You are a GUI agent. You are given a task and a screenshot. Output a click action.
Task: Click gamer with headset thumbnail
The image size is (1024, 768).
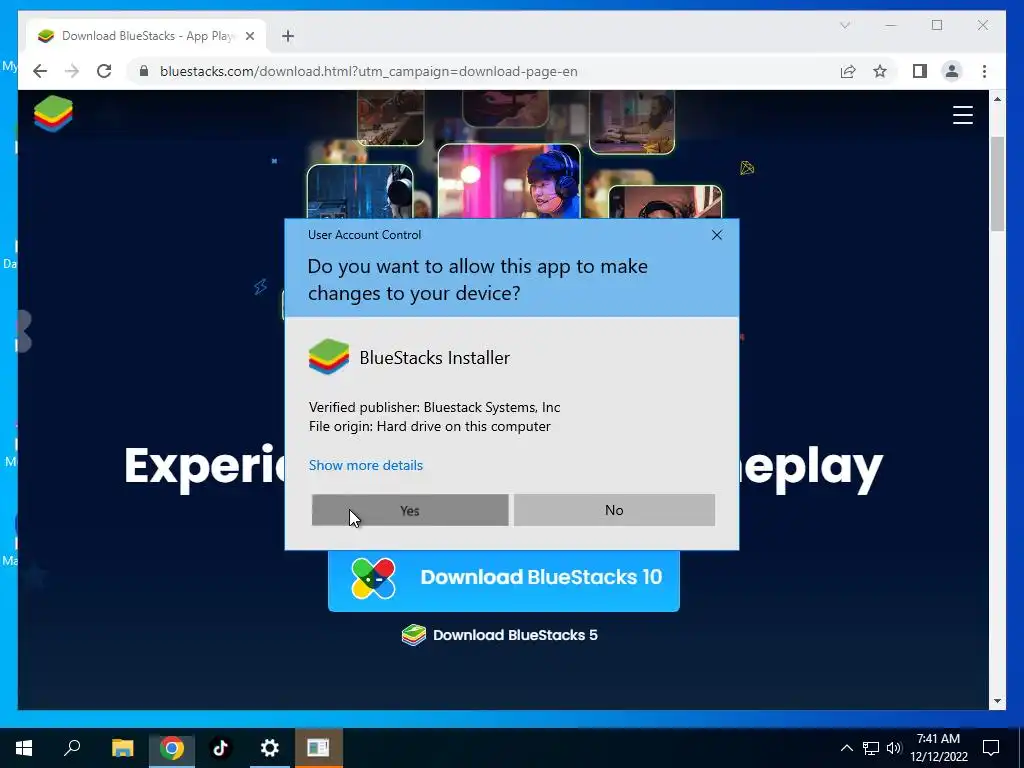(x=509, y=182)
